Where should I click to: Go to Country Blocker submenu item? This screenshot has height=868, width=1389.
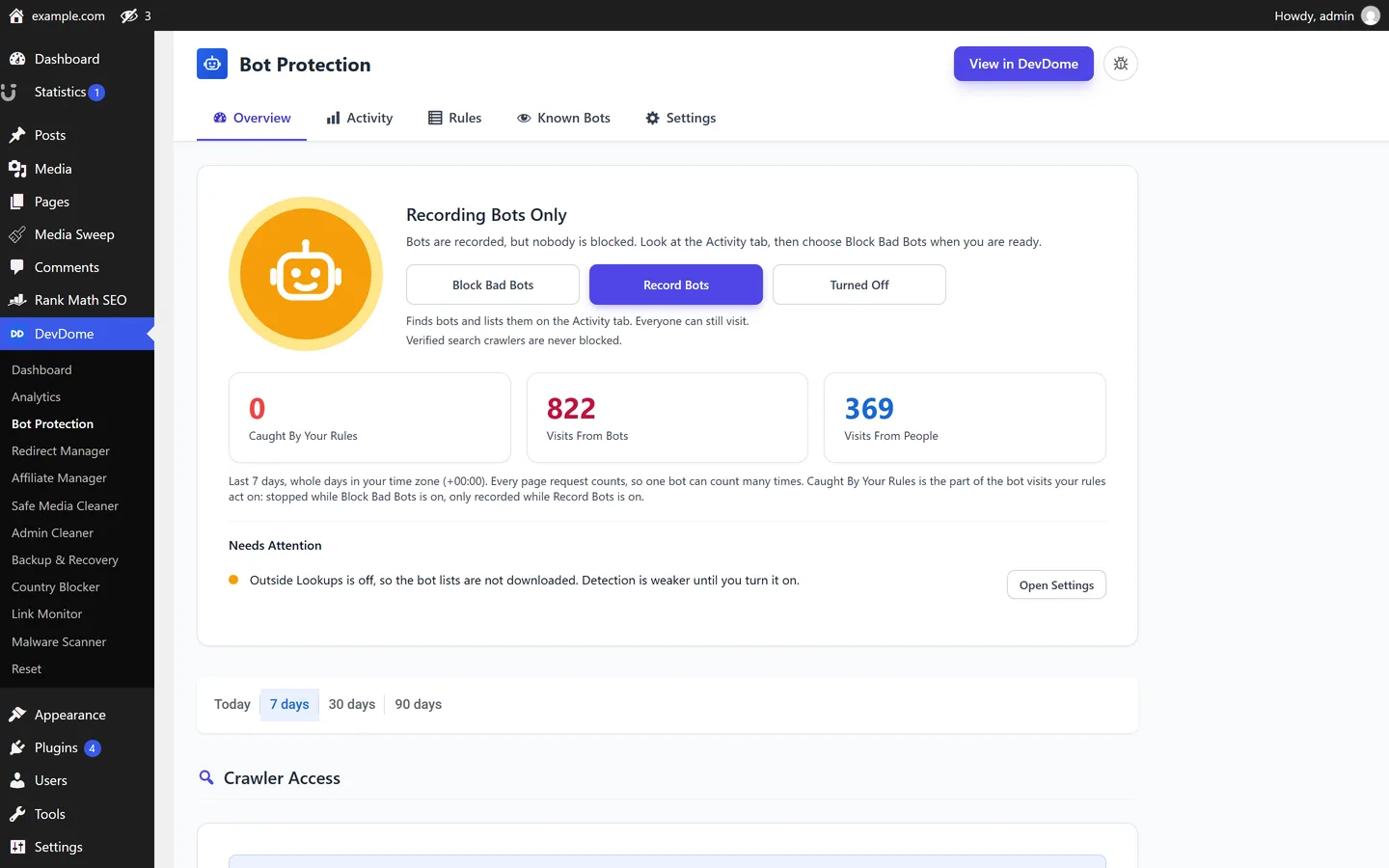tap(56, 586)
